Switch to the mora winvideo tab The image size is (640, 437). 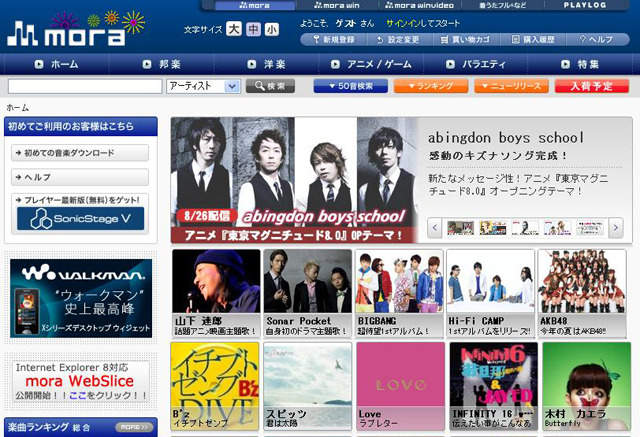pos(419,5)
